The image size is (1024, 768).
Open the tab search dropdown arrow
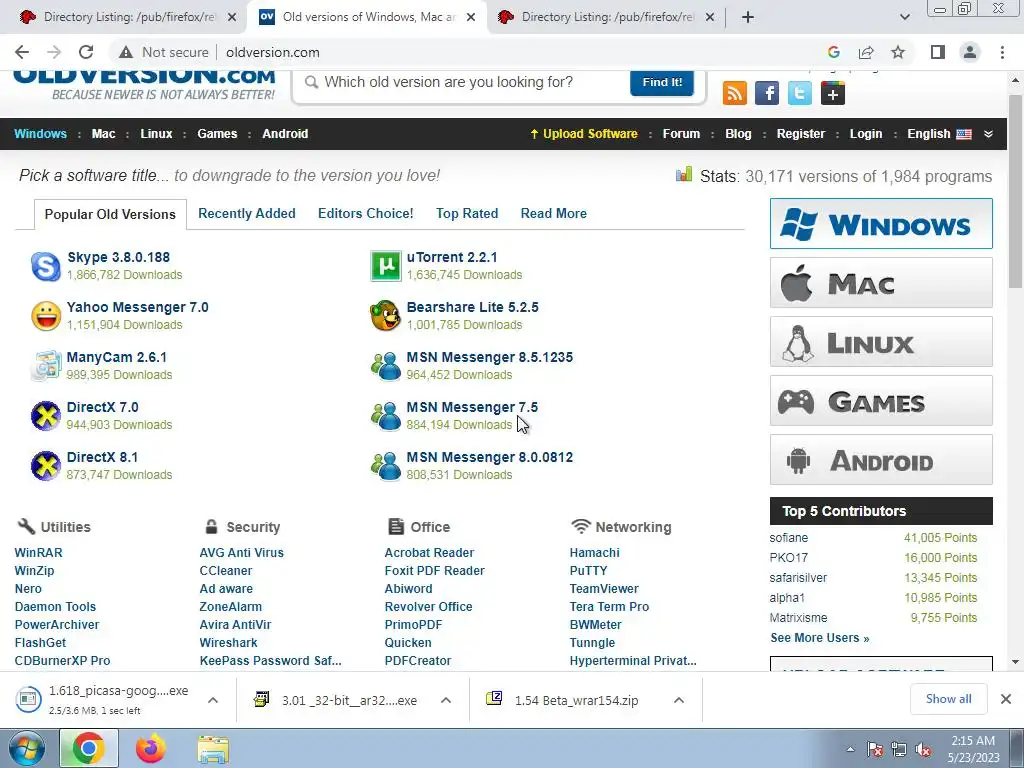coord(904,17)
